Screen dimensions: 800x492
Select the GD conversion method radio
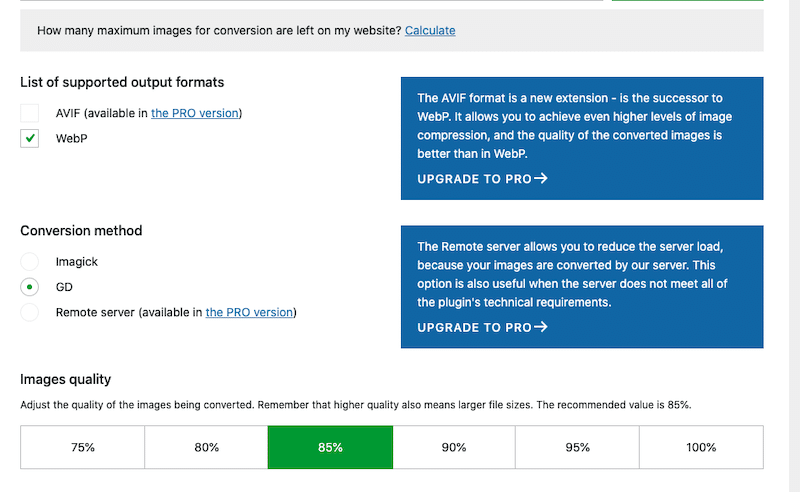pyautogui.click(x=30, y=287)
